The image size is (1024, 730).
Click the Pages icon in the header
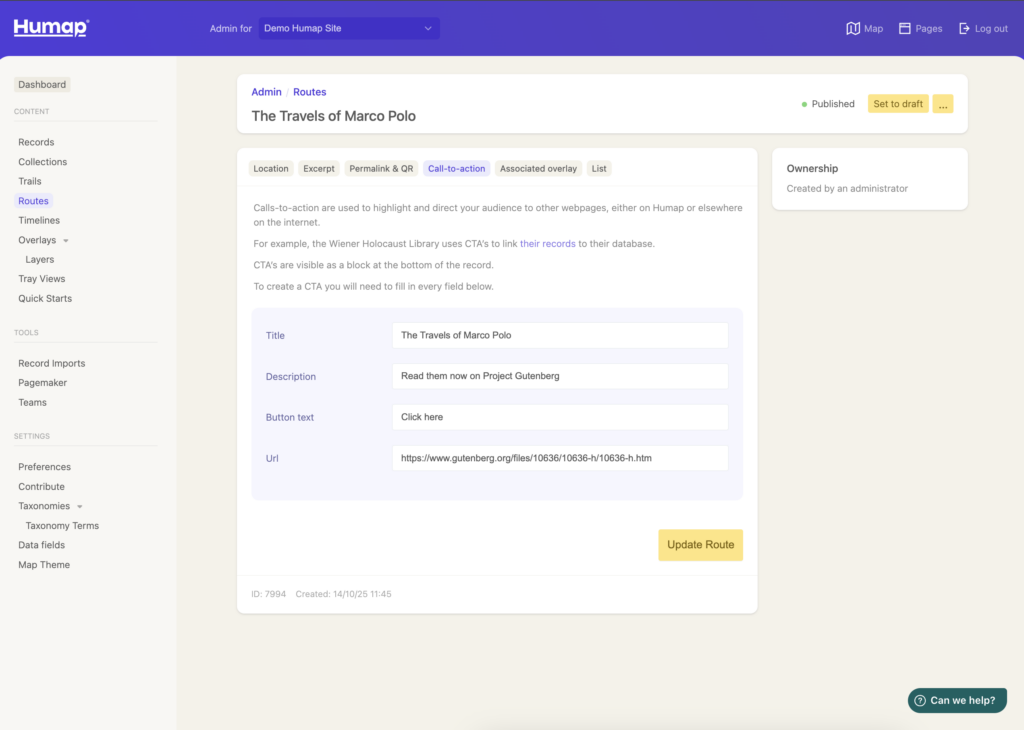[x=919, y=28]
